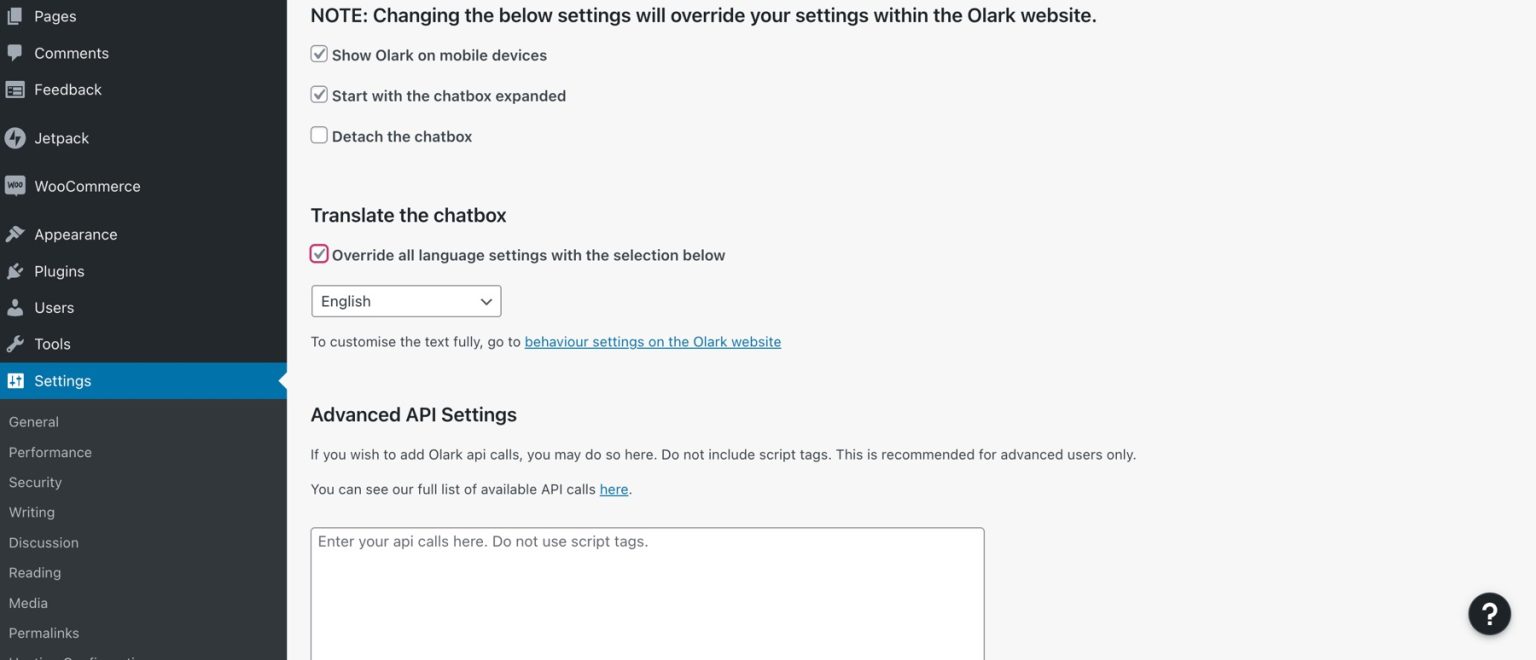Screen dimensions: 1536x660
Task: Click the Comments bubble icon
Action: point(14,52)
